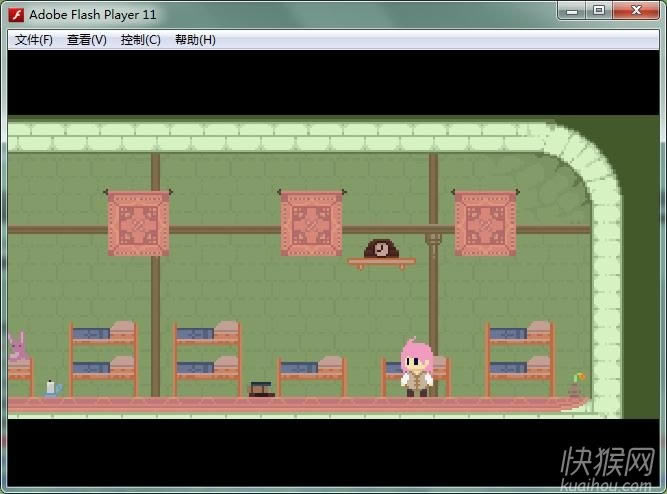
Task: Open the 查看(V) menu
Action: tap(86, 40)
